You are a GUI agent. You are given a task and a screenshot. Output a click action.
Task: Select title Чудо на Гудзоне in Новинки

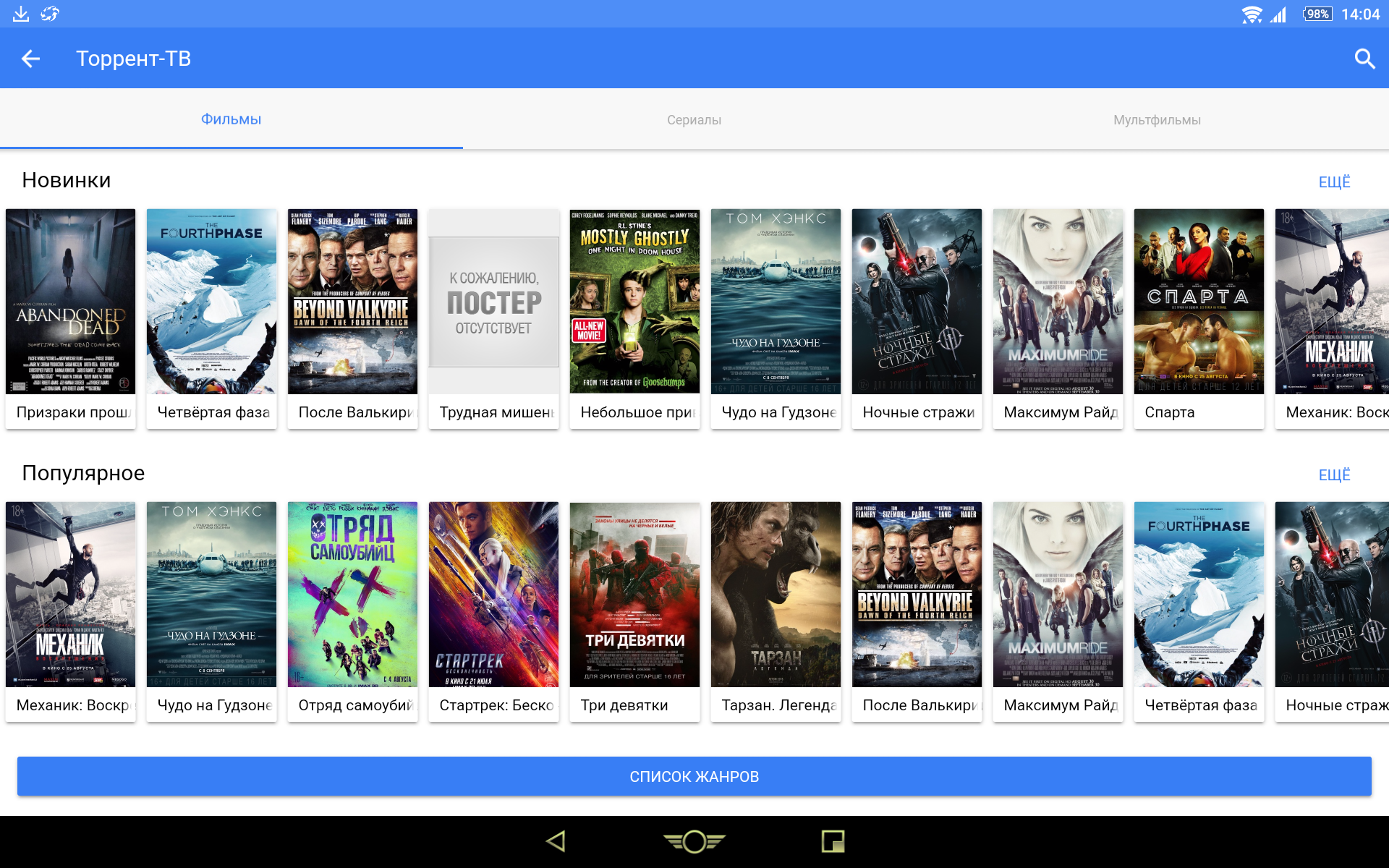(779, 412)
